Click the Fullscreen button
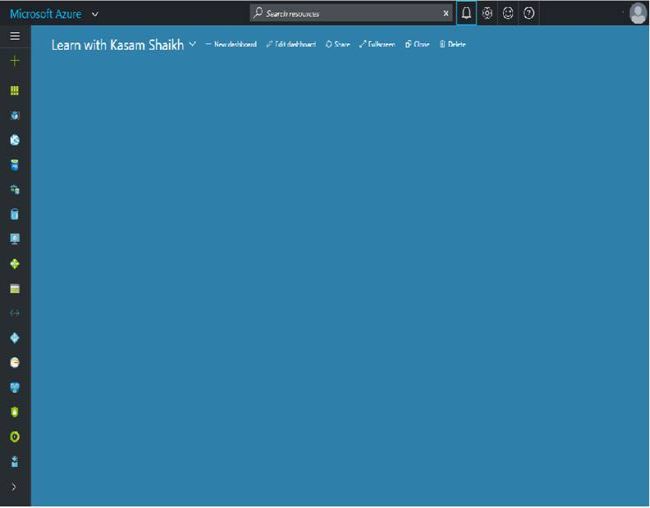The height and width of the screenshot is (508, 650). [x=377, y=44]
